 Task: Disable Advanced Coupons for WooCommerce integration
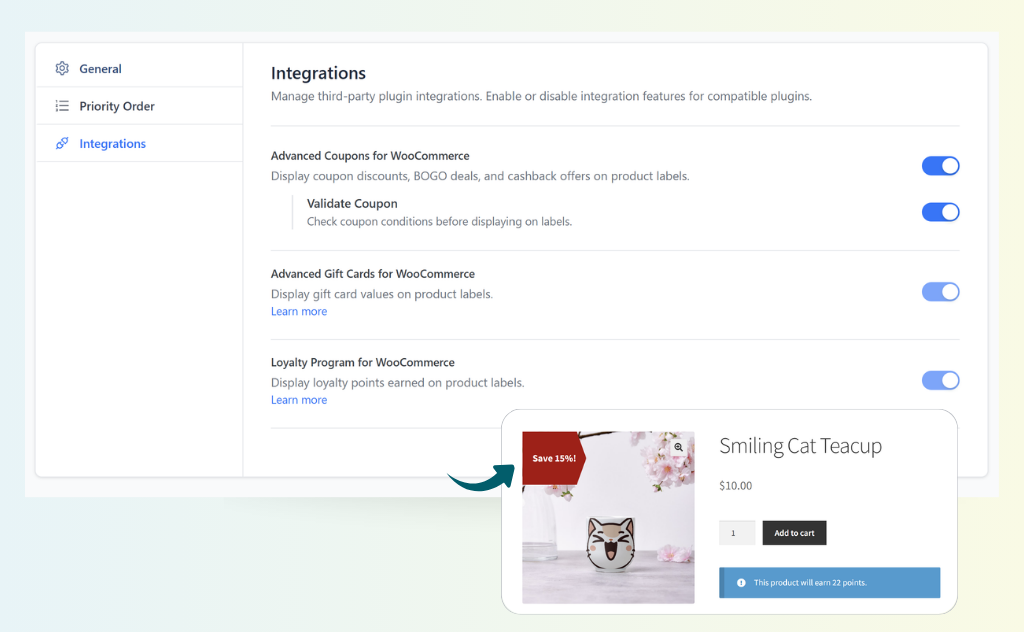940,165
